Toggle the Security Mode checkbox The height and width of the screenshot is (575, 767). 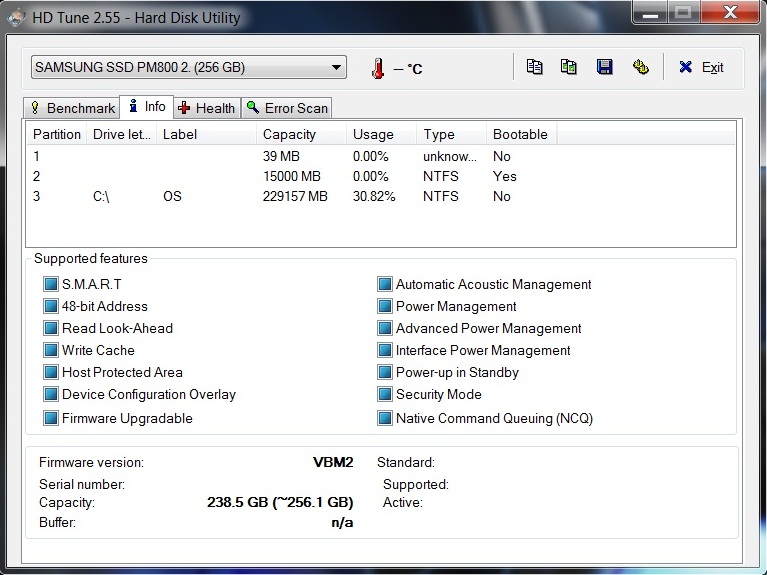pyautogui.click(x=385, y=394)
